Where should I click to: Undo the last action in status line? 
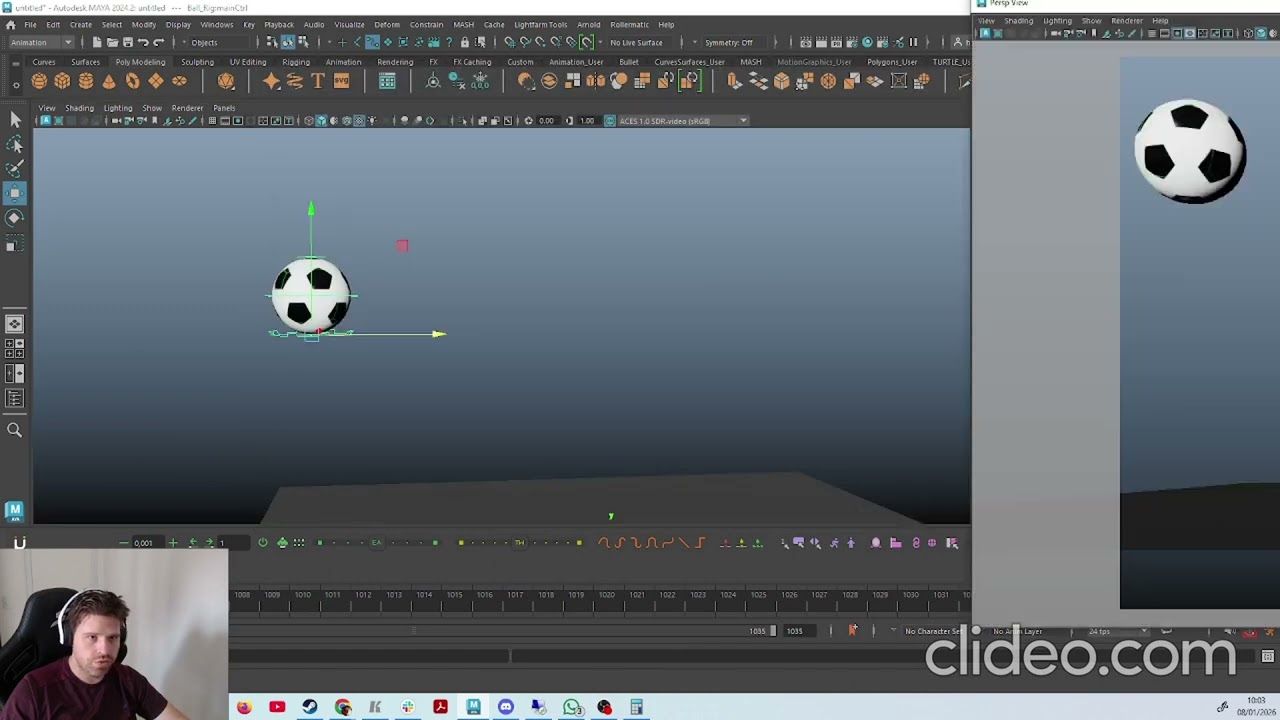click(x=143, y=42)
